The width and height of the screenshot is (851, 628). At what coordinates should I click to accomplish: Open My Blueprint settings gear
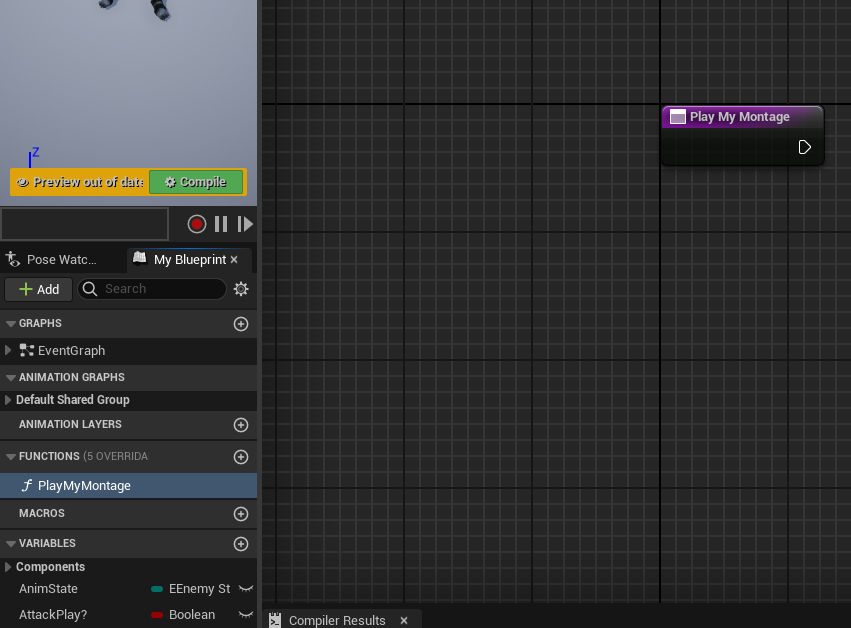click(x=241, y=289)
